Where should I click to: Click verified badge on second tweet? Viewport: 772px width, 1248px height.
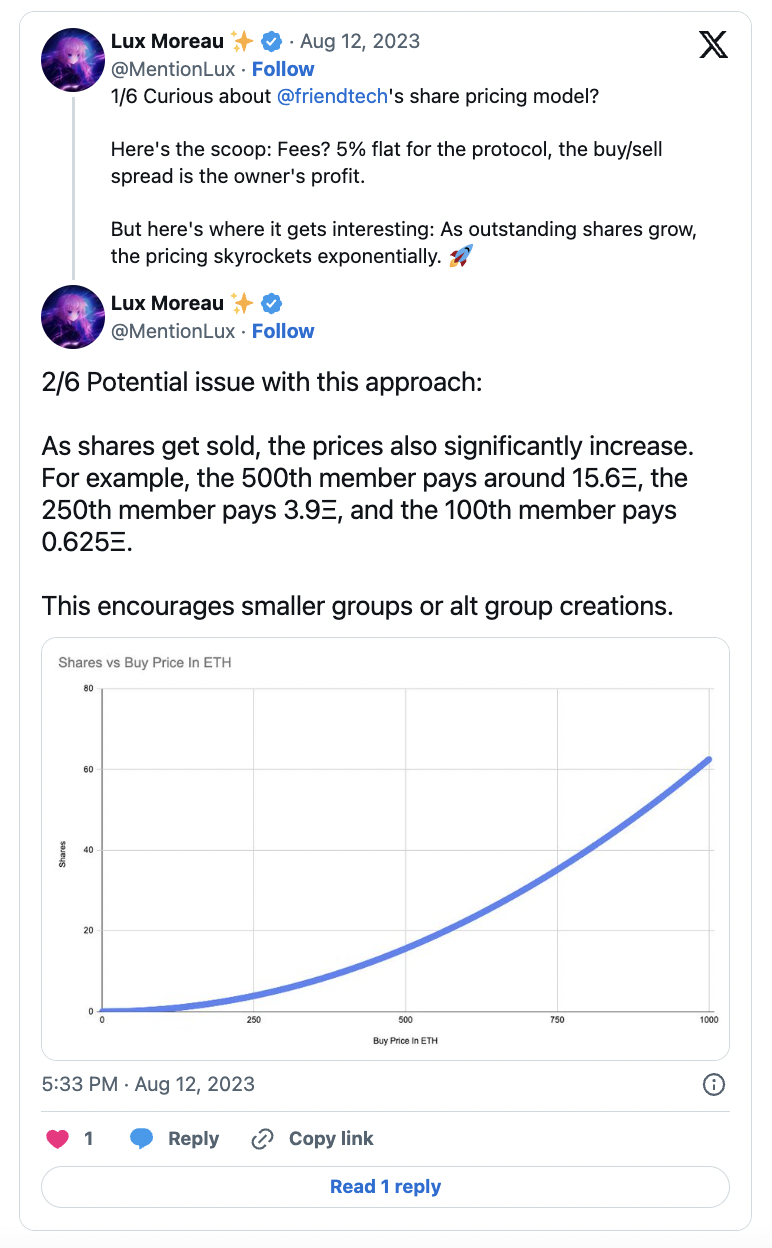(271, 303)
